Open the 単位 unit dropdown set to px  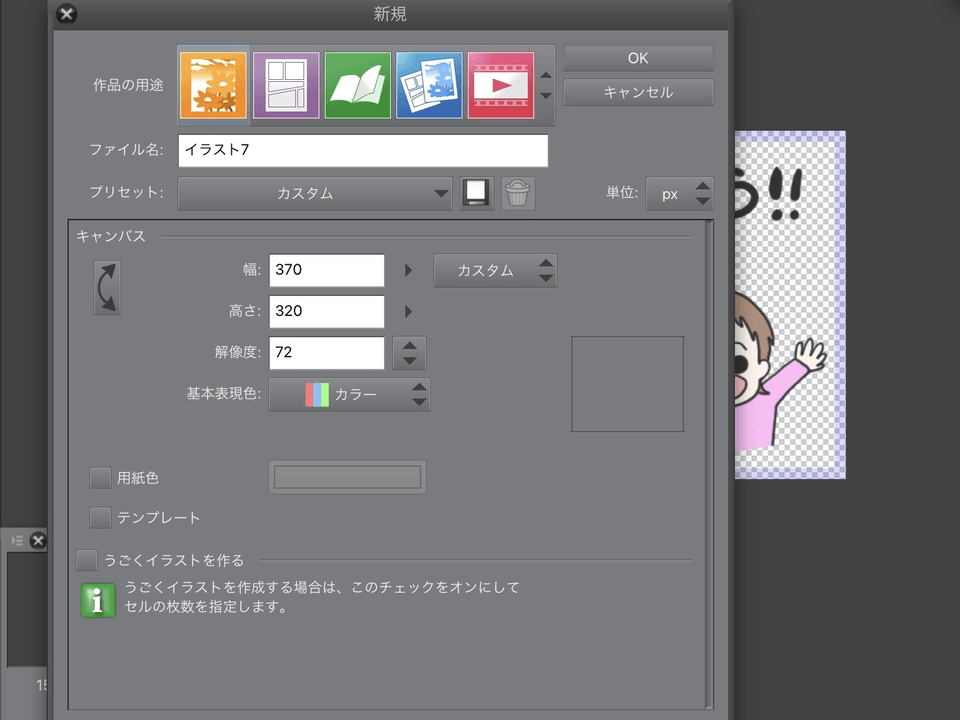click(679, 193)
